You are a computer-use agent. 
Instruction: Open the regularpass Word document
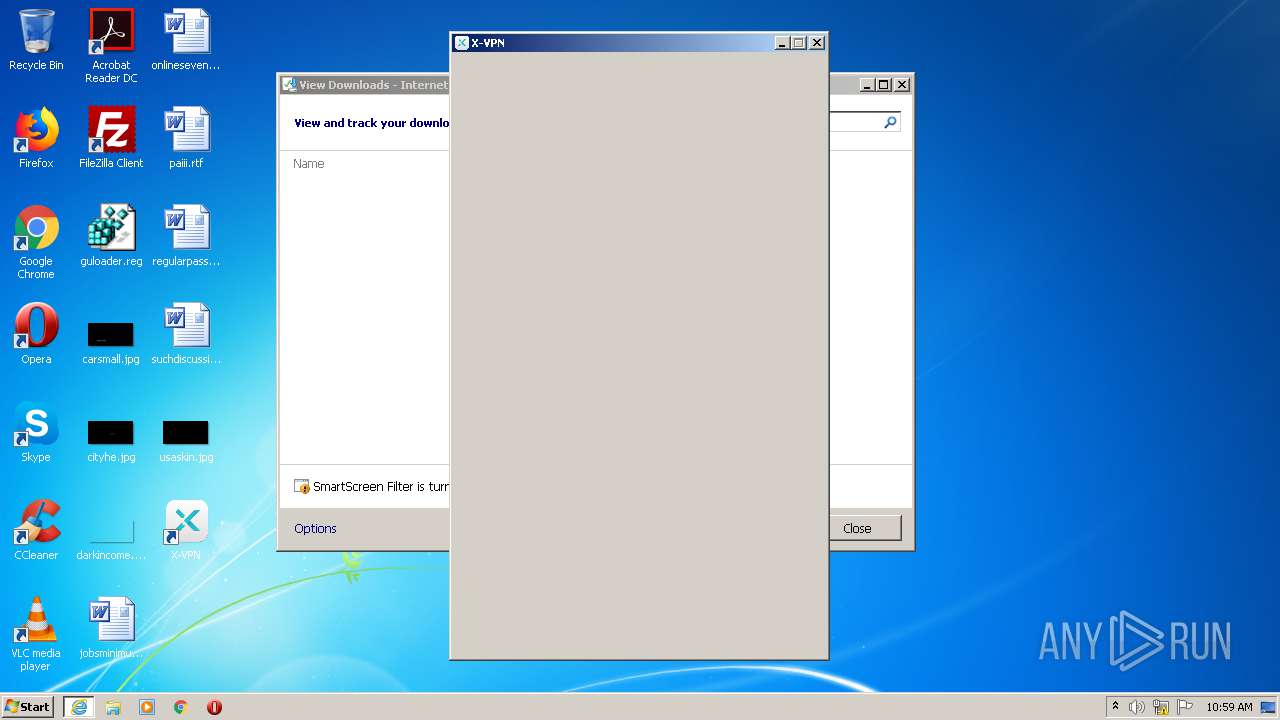point(186,236)
